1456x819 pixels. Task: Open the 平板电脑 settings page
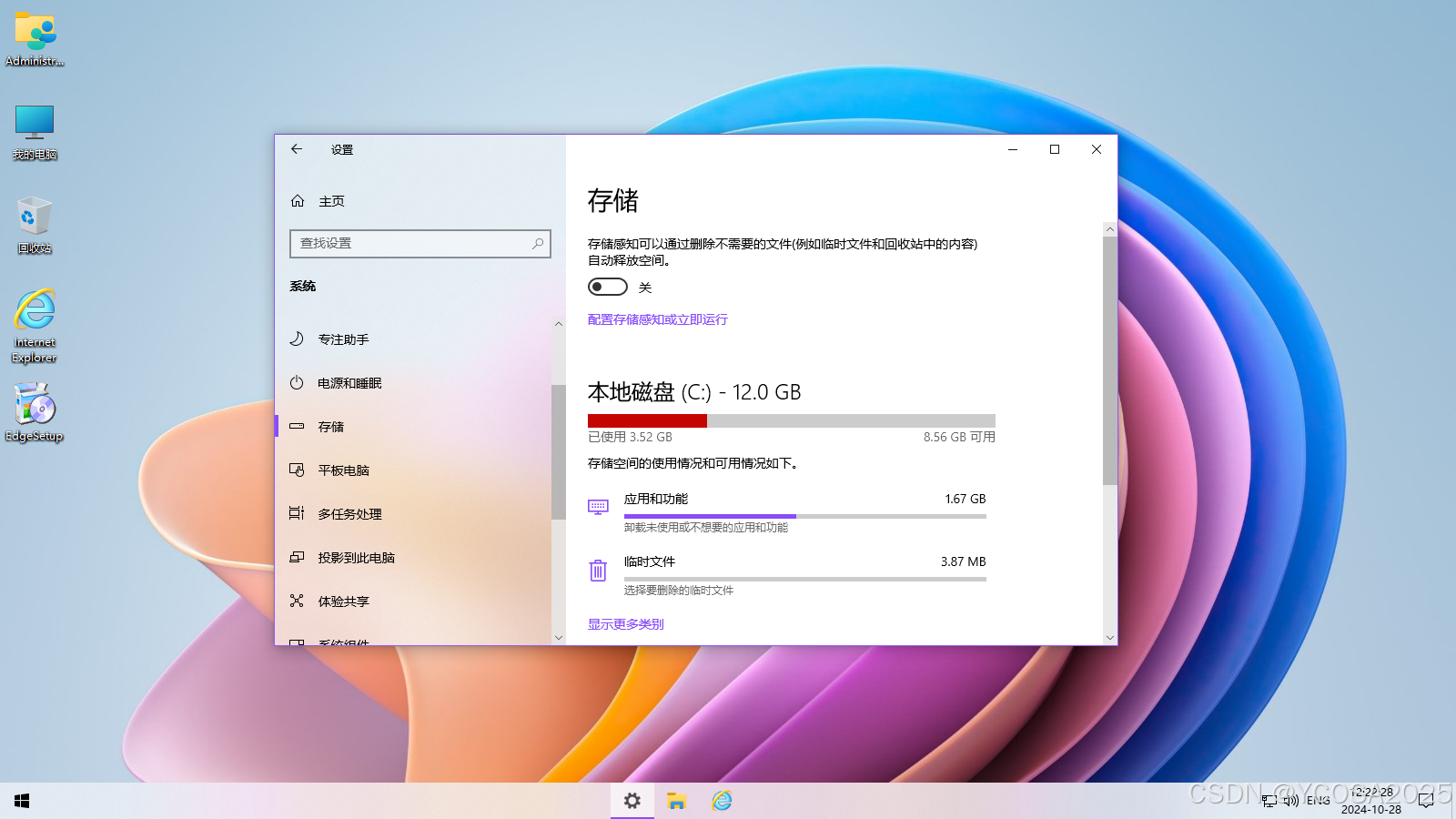413,470
